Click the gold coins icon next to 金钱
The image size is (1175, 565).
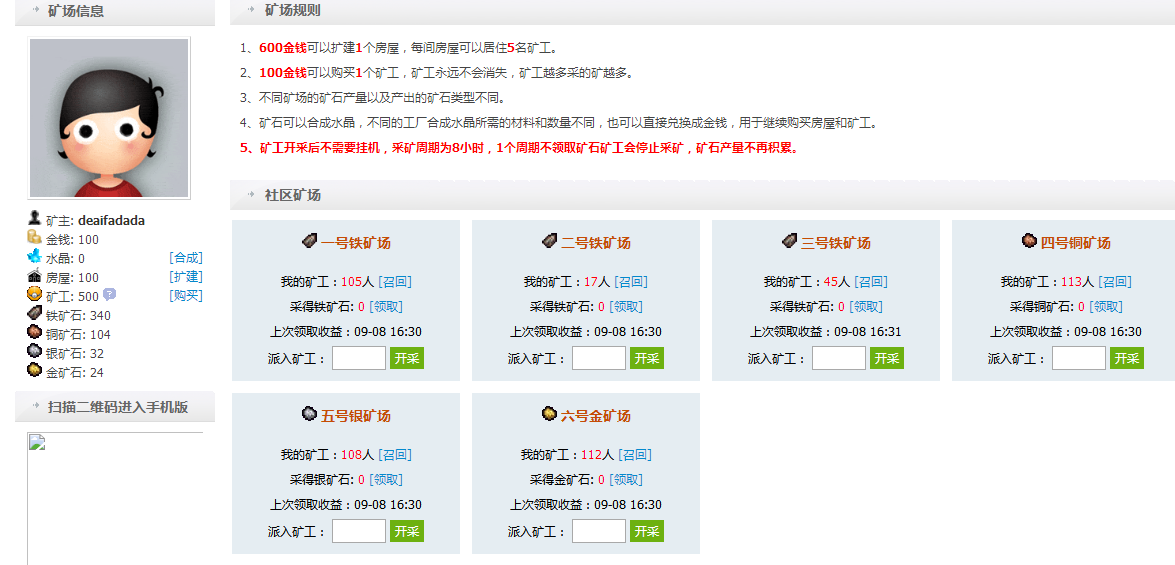coord(35,238)
